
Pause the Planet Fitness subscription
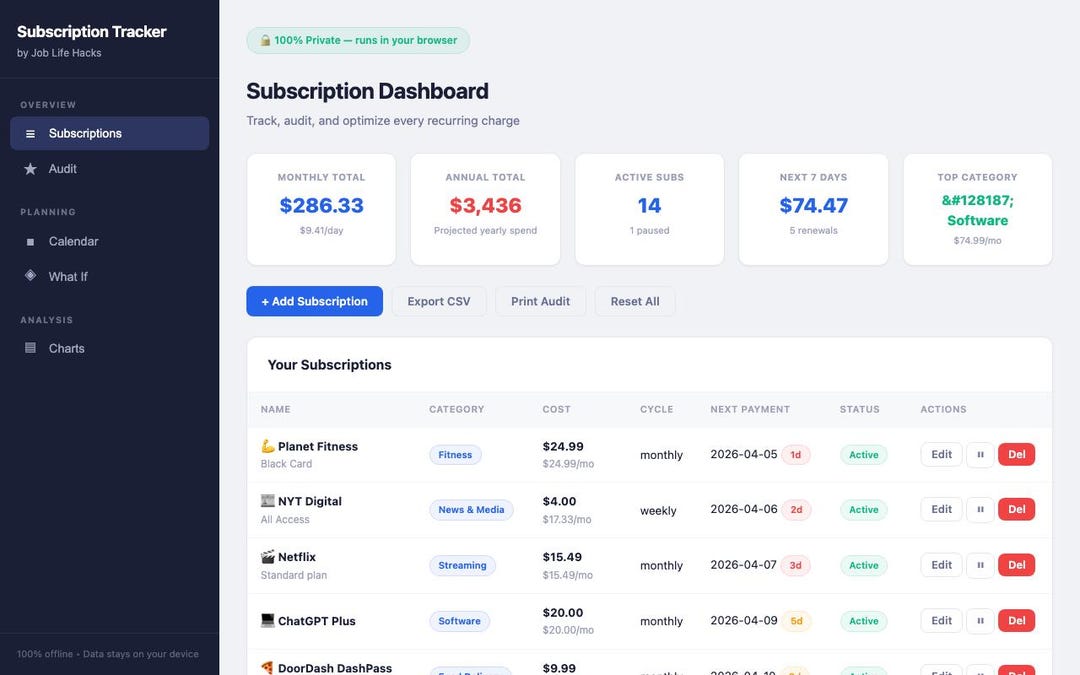click(980, 455)
